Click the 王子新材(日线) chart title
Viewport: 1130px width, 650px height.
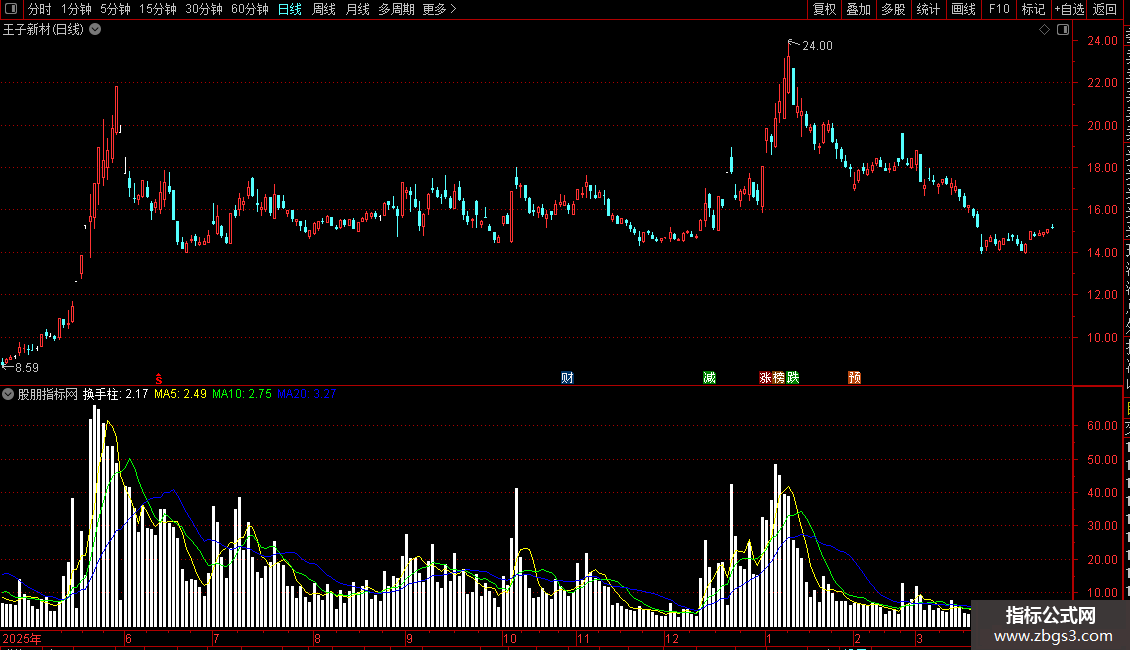tap(43, 30)
